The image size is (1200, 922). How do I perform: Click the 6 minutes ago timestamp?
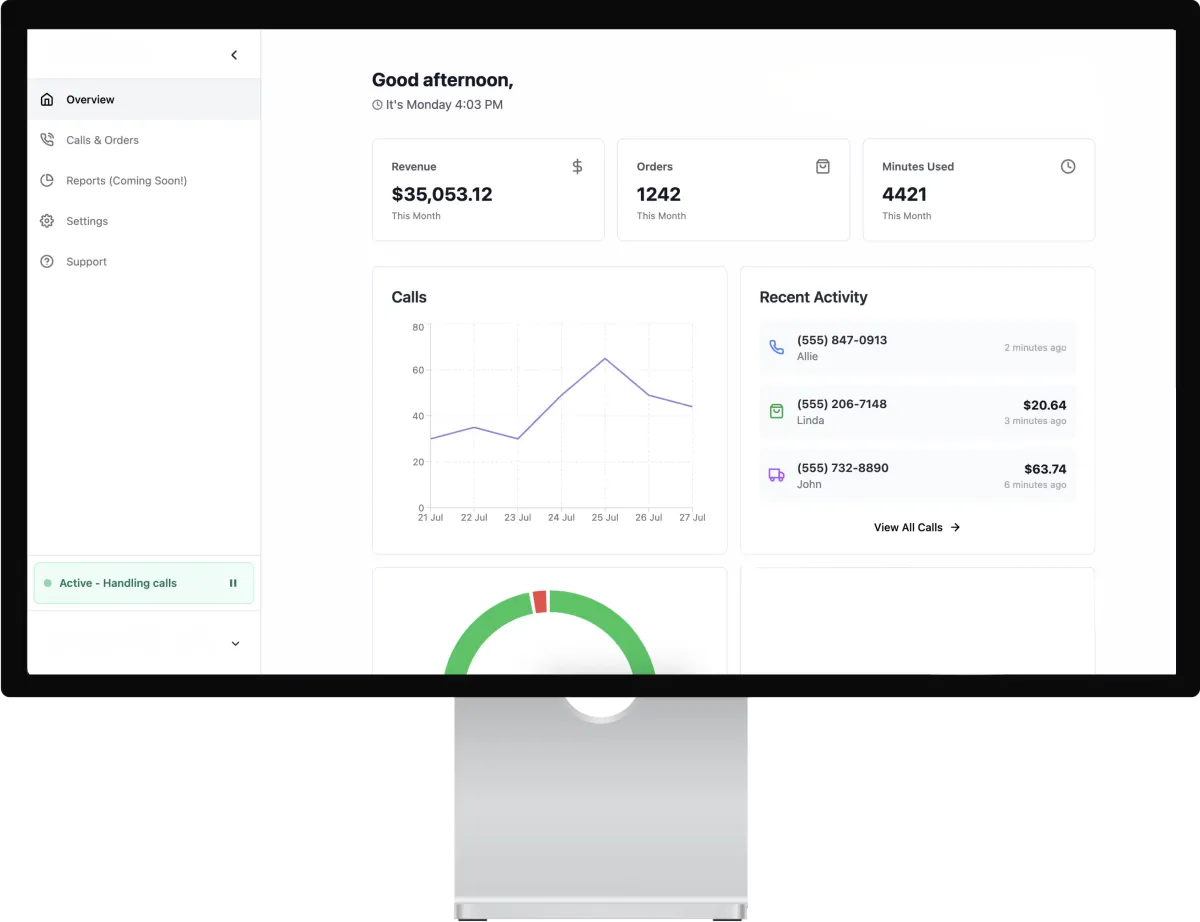(1035, 485)
